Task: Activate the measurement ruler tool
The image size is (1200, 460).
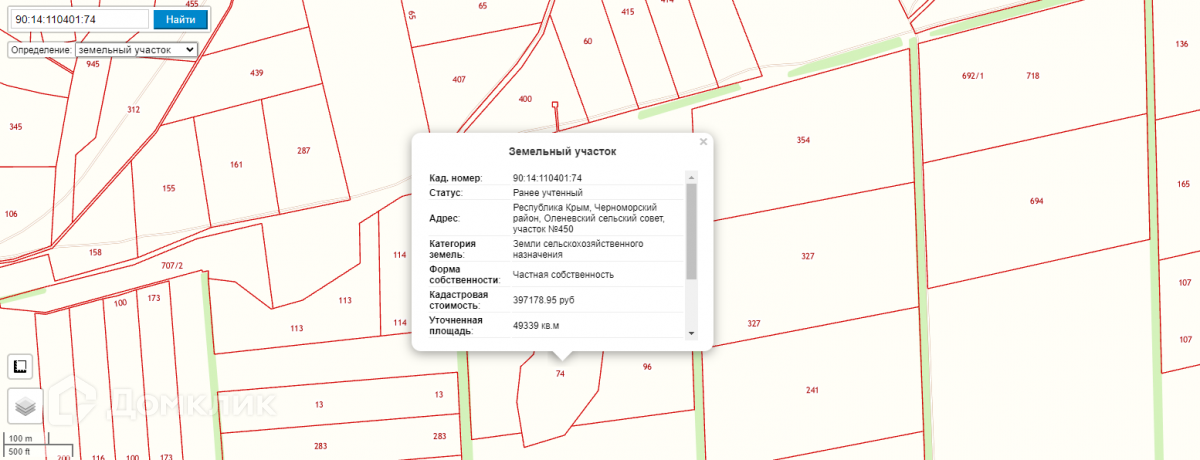Action: [20, 367]
